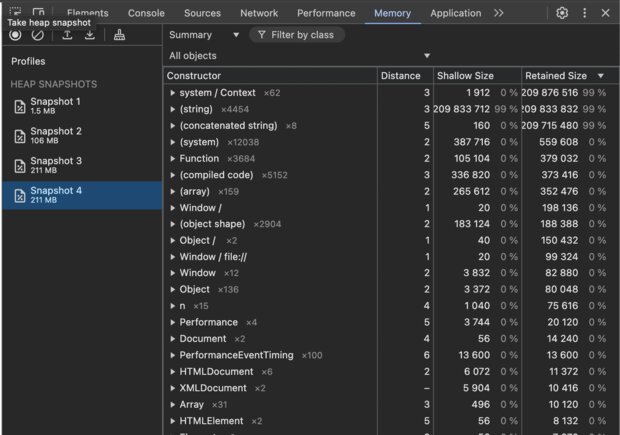Viewport: 620px width, 435px height.
Task: Click retained size value 209 876 516
Action: pyautogui.click(x=550, y=93)
